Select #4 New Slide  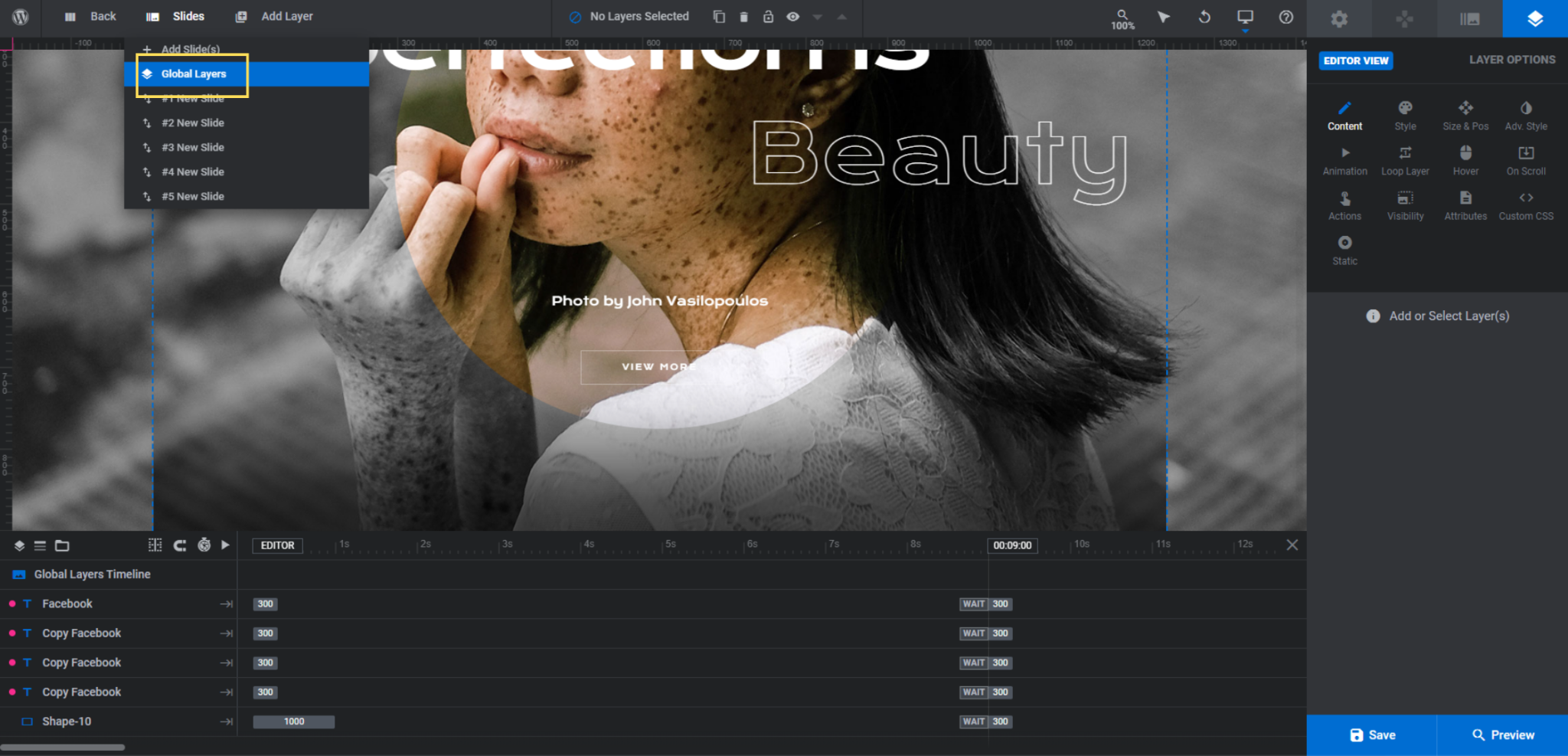point(247,172)
